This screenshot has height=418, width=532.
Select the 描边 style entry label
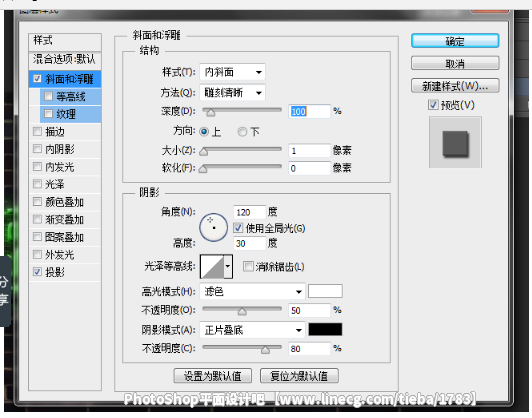(x=55, y=132)
